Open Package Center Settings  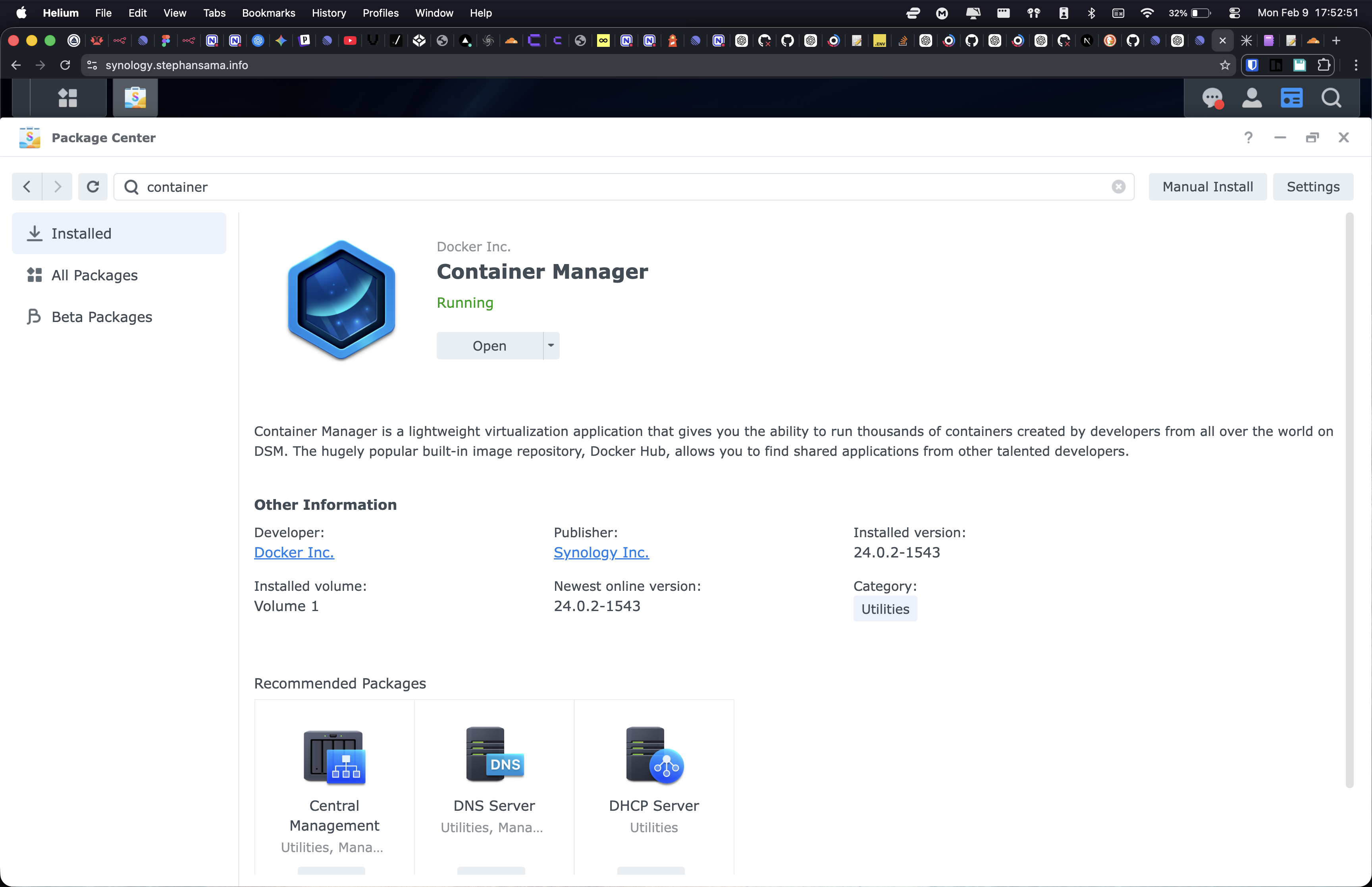[1313, 187]
